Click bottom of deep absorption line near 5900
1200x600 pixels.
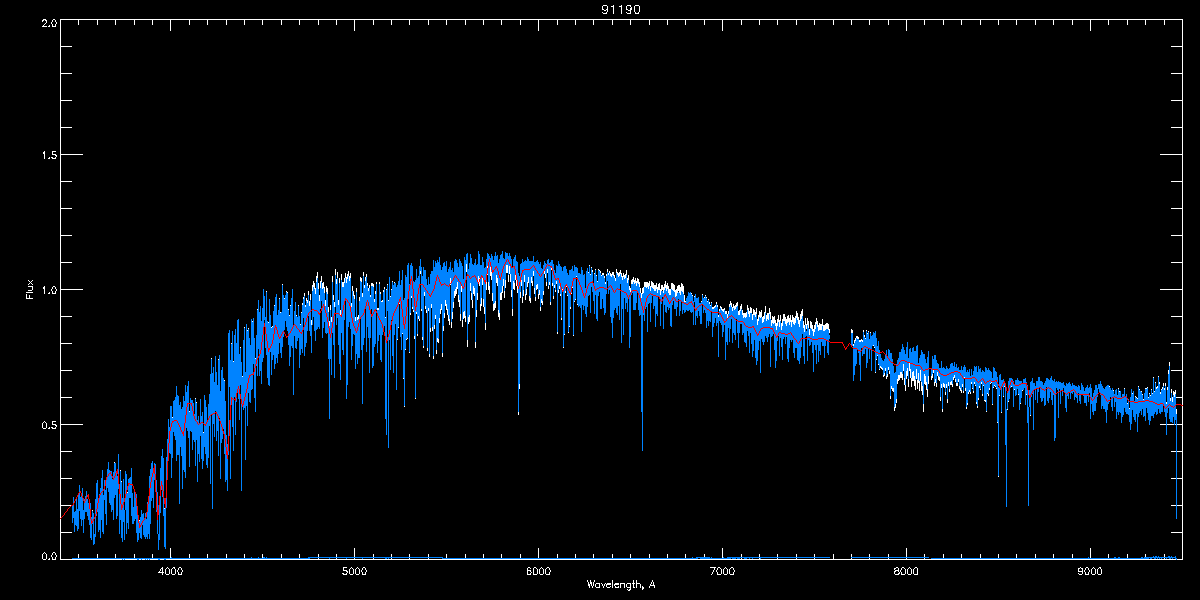pos(518,412)
